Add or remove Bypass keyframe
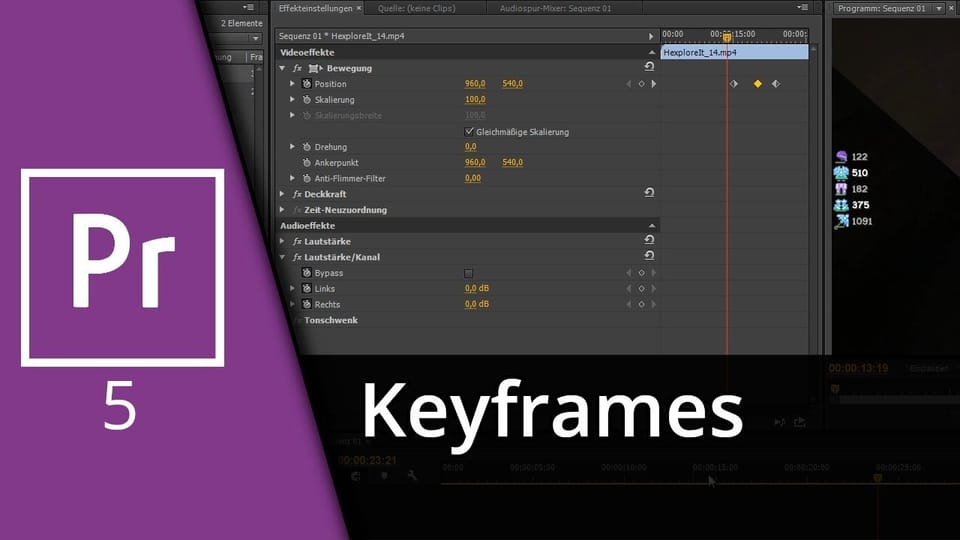960x540 pixels. point(642,273)
